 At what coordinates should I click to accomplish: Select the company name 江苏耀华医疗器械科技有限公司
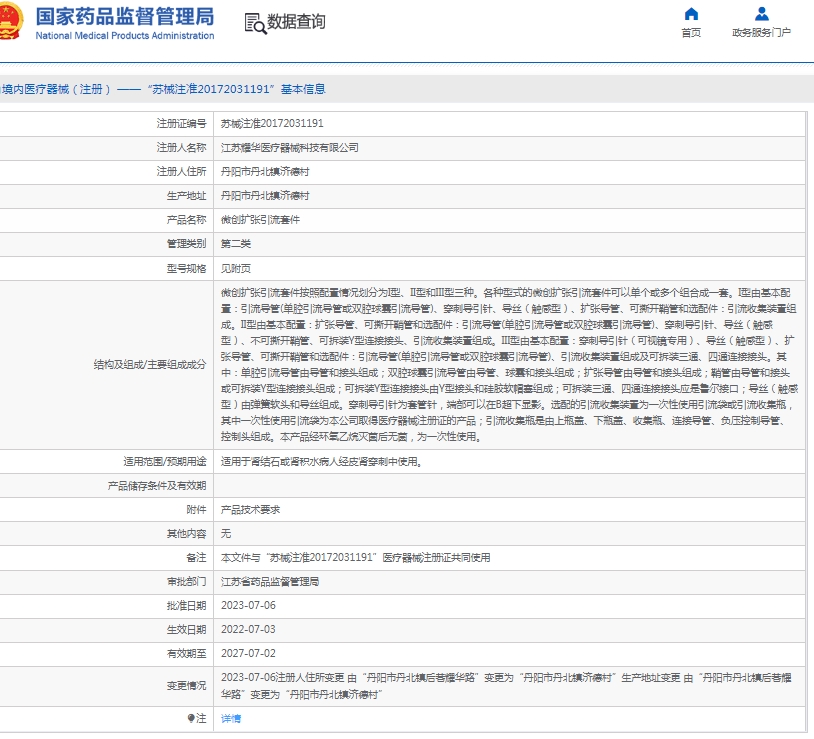pos(290,148)
